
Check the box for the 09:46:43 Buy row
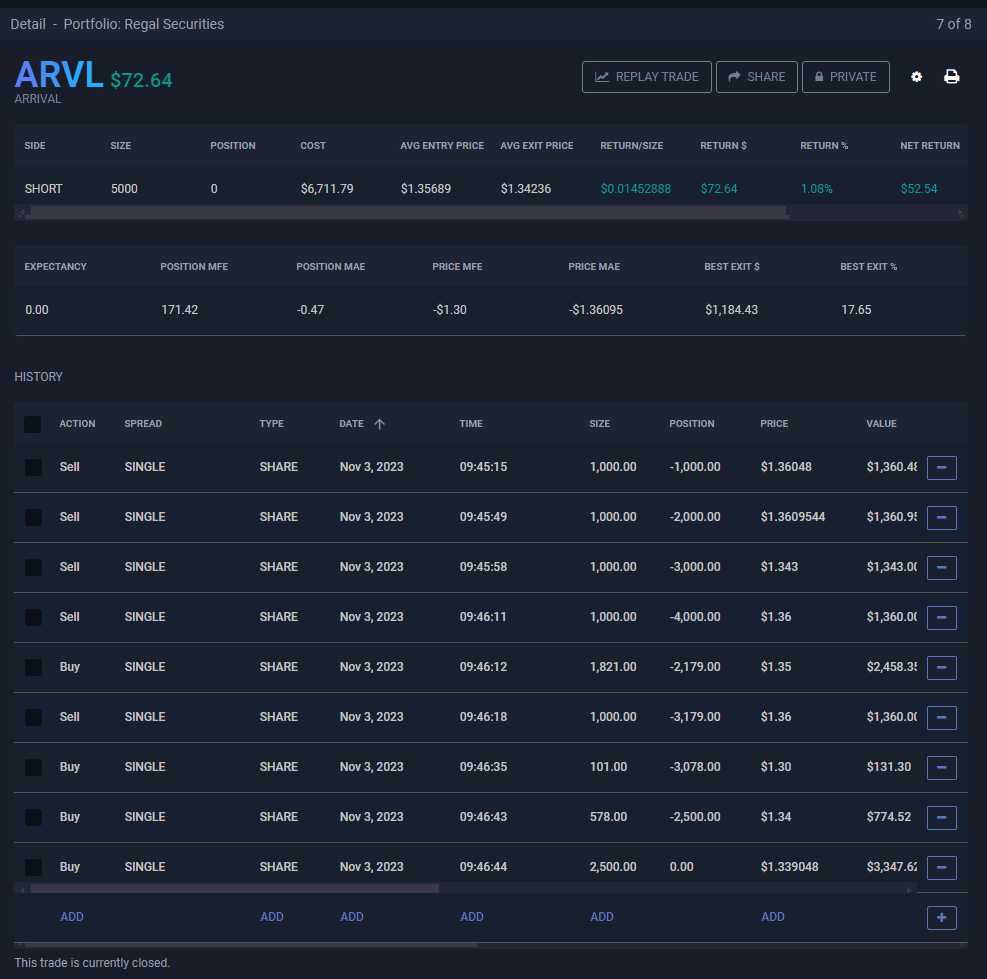(x=33, y=817)
